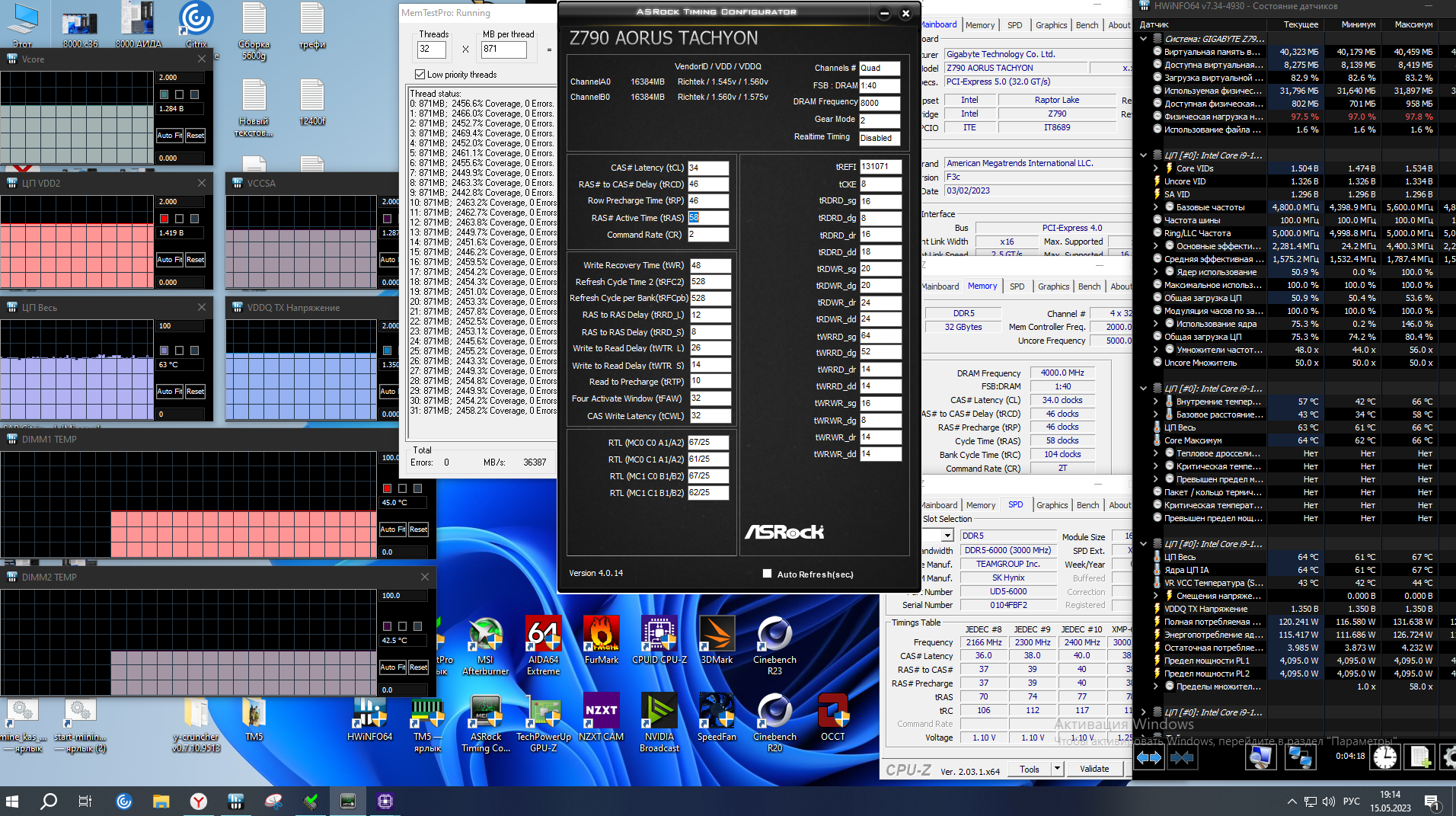Collapse the Система: GIGABYTE Z79 sensor group
The height and width of the screenshot is (816, 1456).
(1144, 39)
